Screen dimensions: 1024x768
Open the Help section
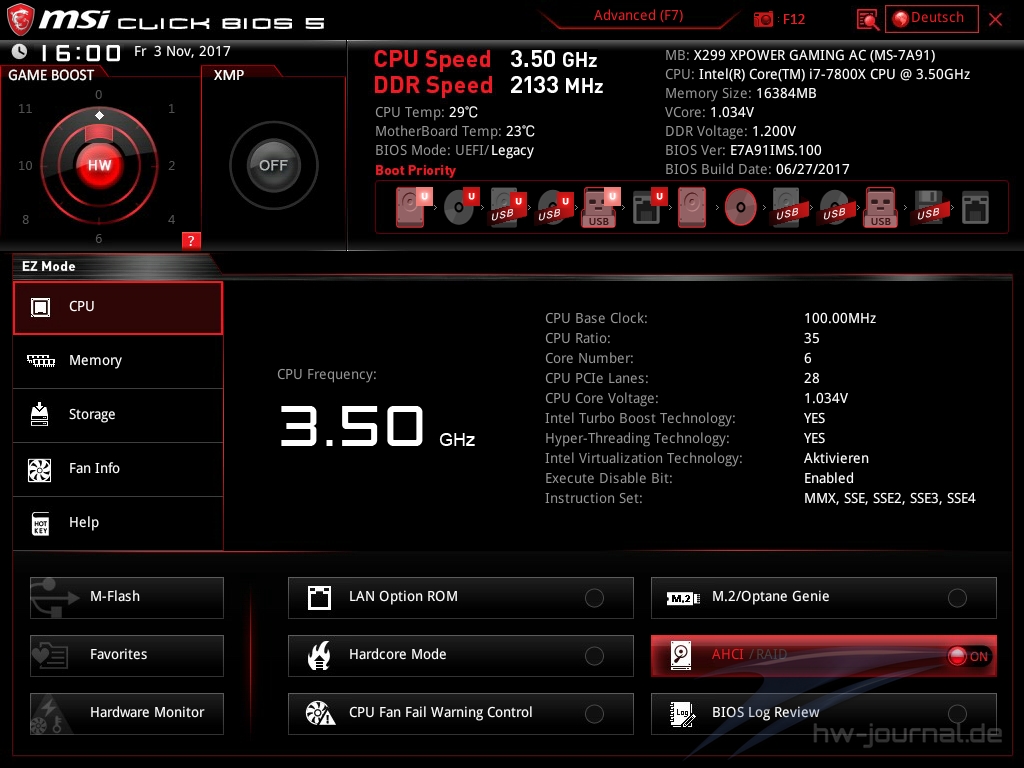(118, 524)
